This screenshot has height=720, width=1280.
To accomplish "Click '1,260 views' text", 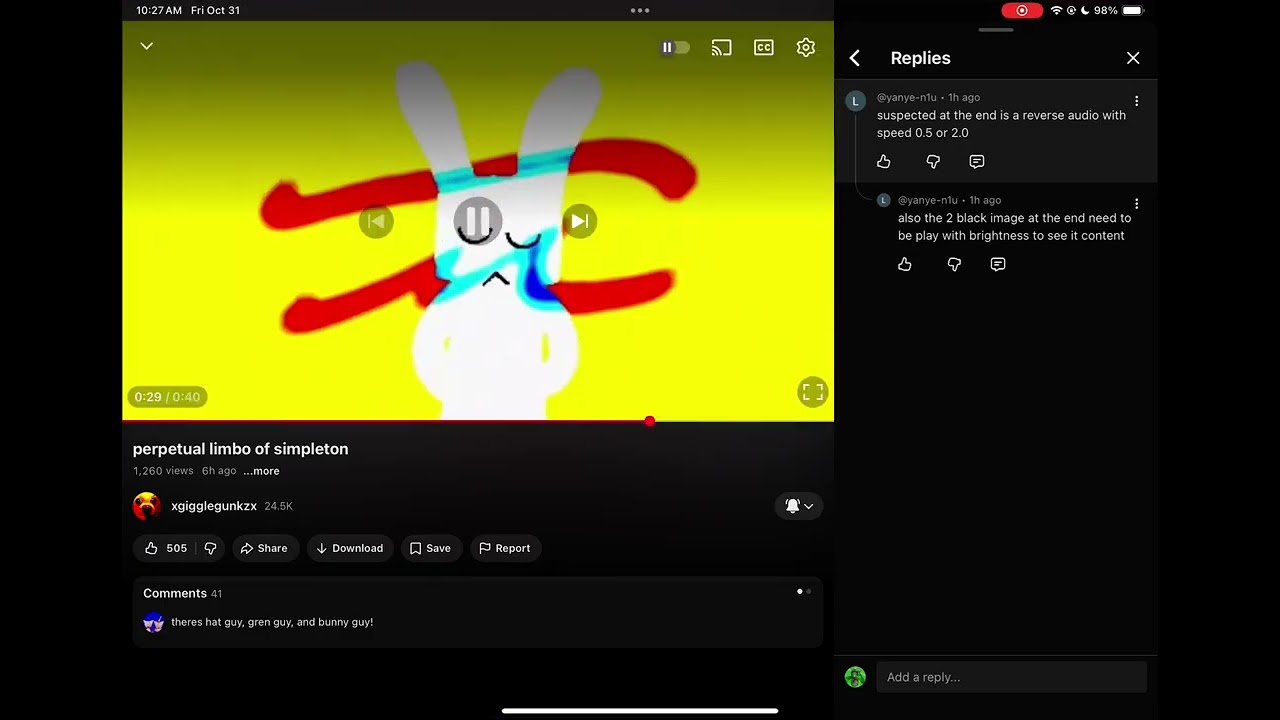I will point(163,471).
